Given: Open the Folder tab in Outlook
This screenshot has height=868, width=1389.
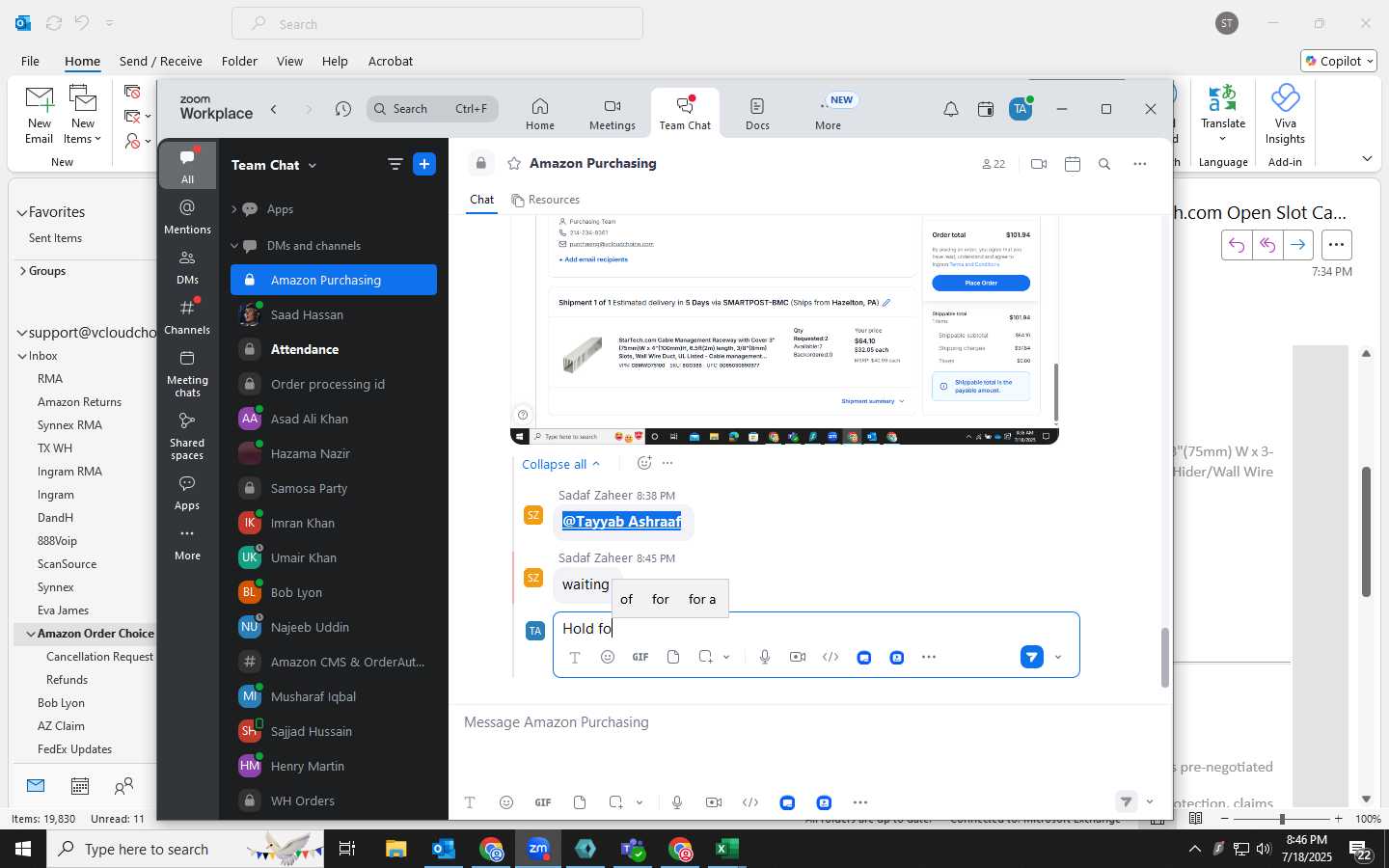Looking at the screenshot, I should tap(239, 61).
